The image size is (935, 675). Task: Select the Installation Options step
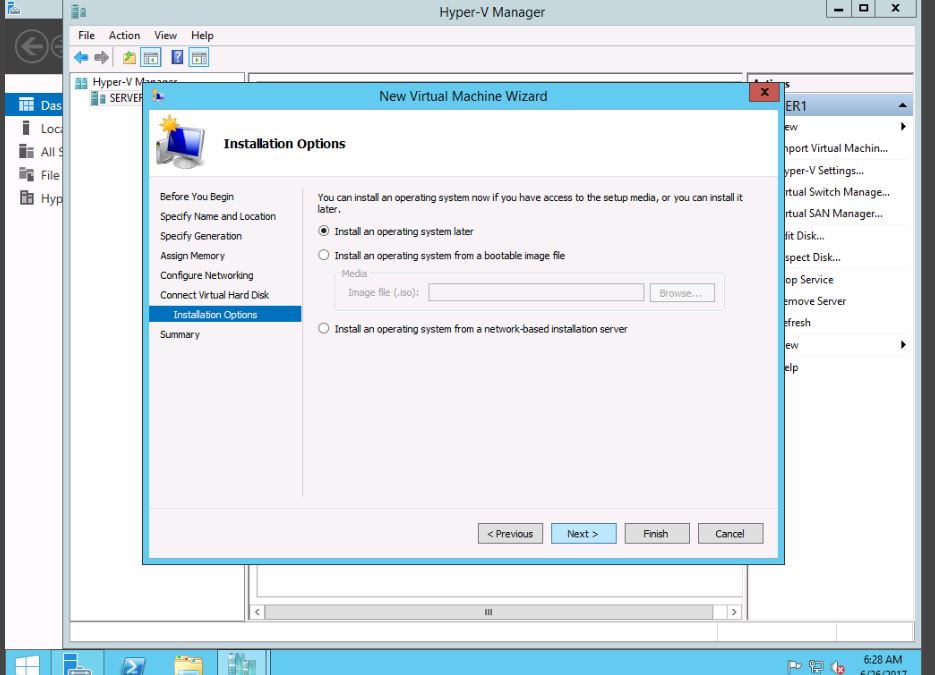click(225, 314)
